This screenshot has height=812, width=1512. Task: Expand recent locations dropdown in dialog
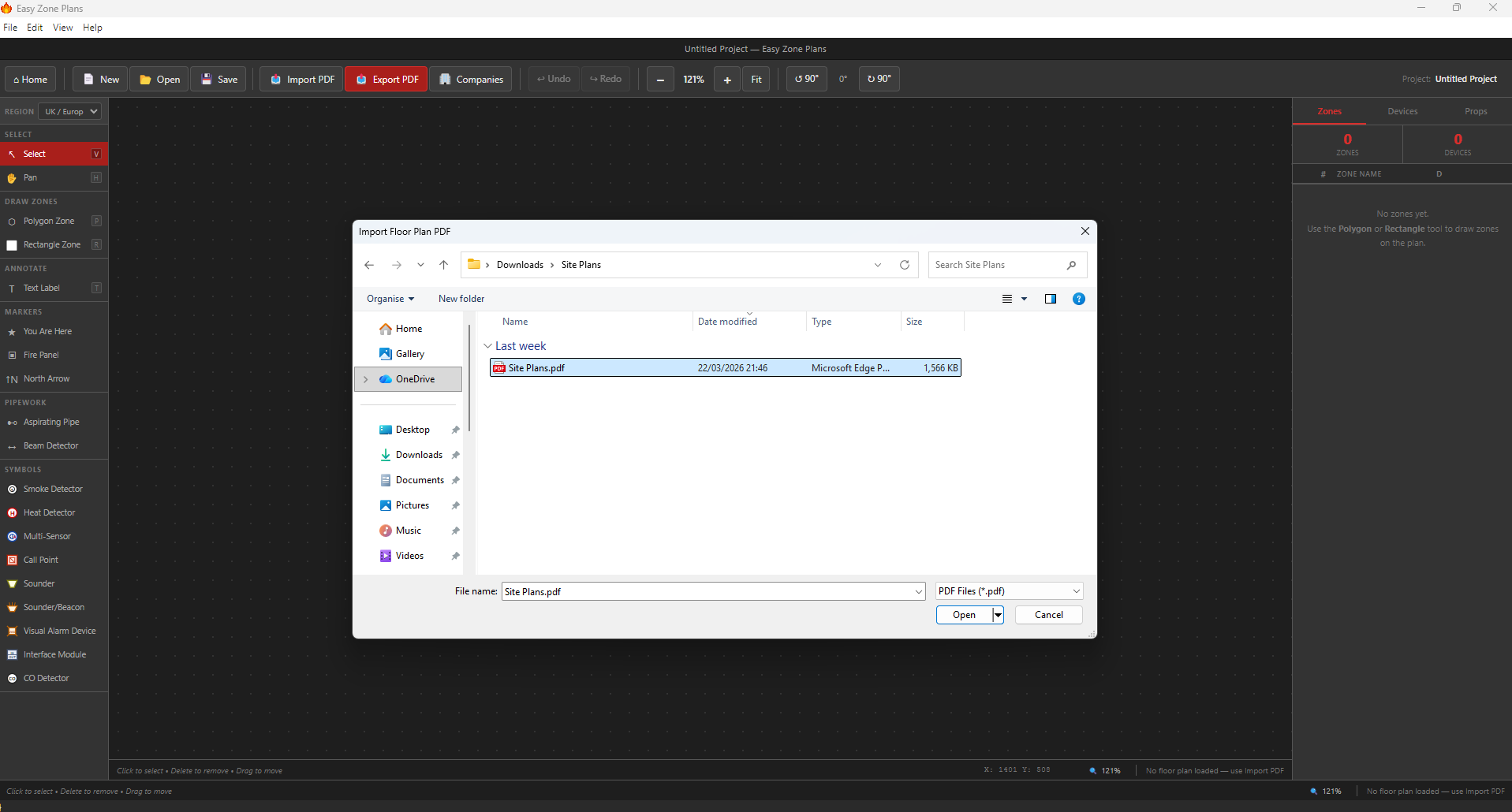420,265
